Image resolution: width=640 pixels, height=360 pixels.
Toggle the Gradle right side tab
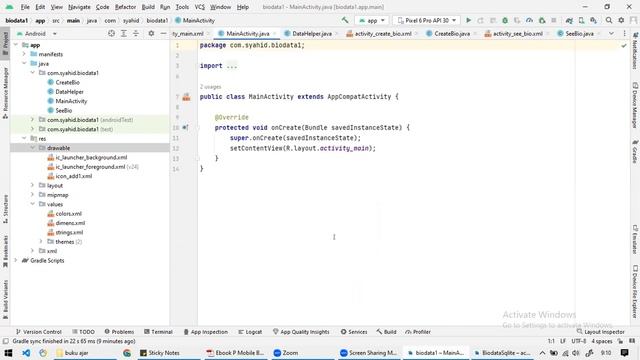635,151
